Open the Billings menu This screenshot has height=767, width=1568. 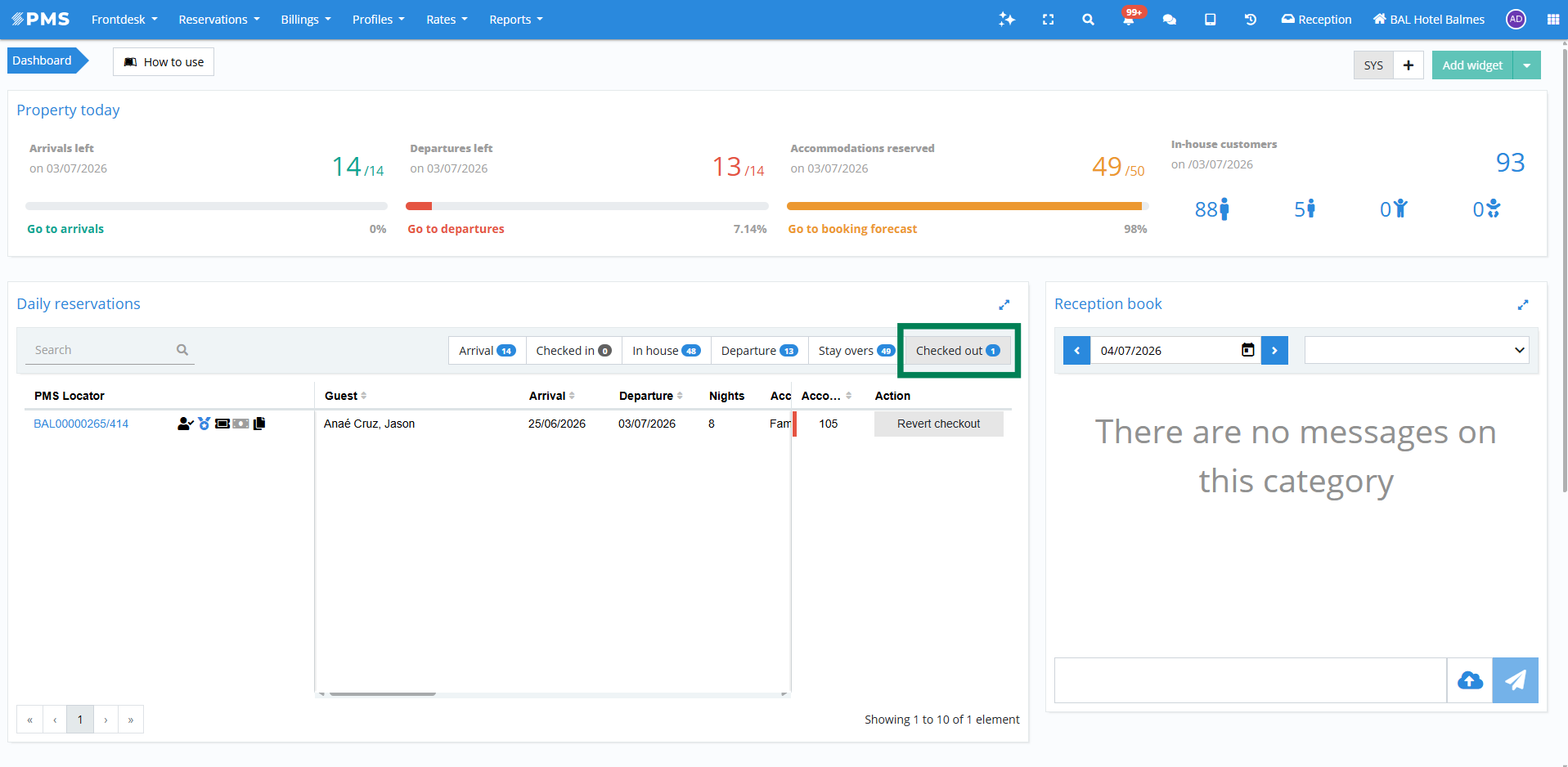(306, 20)
